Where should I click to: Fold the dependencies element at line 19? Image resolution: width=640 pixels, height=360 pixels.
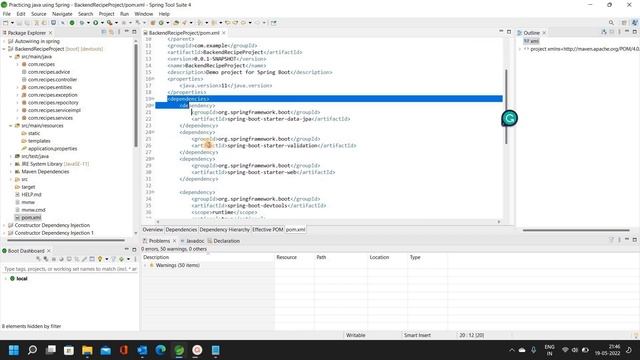coord(153,99)
